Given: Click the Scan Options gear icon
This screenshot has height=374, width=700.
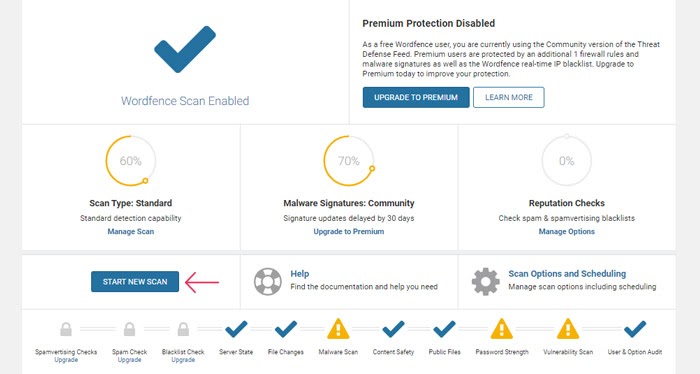Looking at the screenshot, I should (486, 282).
